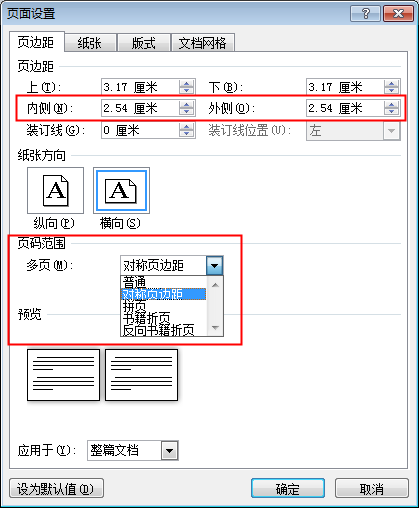Switch to the 纸张 tab
This screenshot has height=508, width=419.
pos(90,43)
